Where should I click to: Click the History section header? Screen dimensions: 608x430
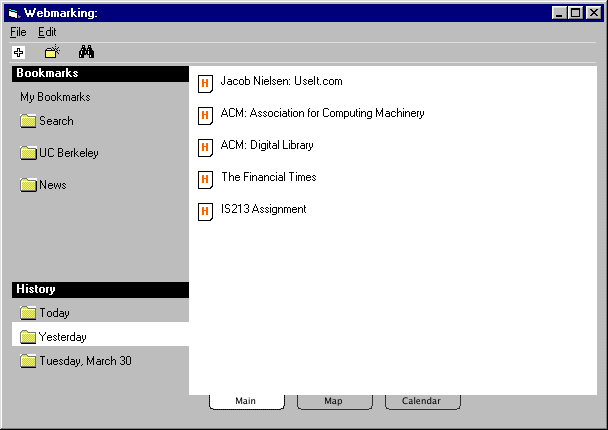(x=100, y=290)
